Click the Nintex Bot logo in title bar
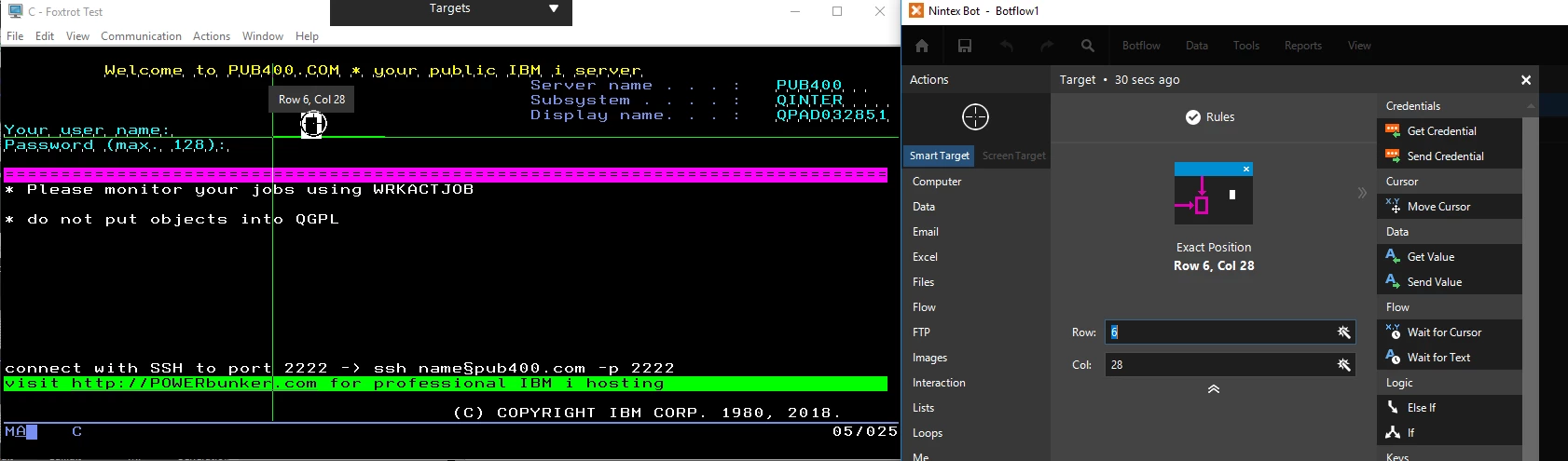 [916, 11]
